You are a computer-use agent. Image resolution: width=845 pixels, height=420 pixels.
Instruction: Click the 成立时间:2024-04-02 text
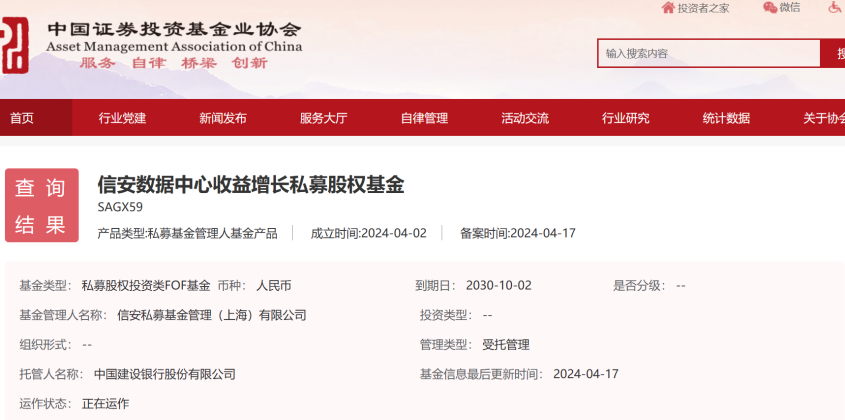(369, 233)
